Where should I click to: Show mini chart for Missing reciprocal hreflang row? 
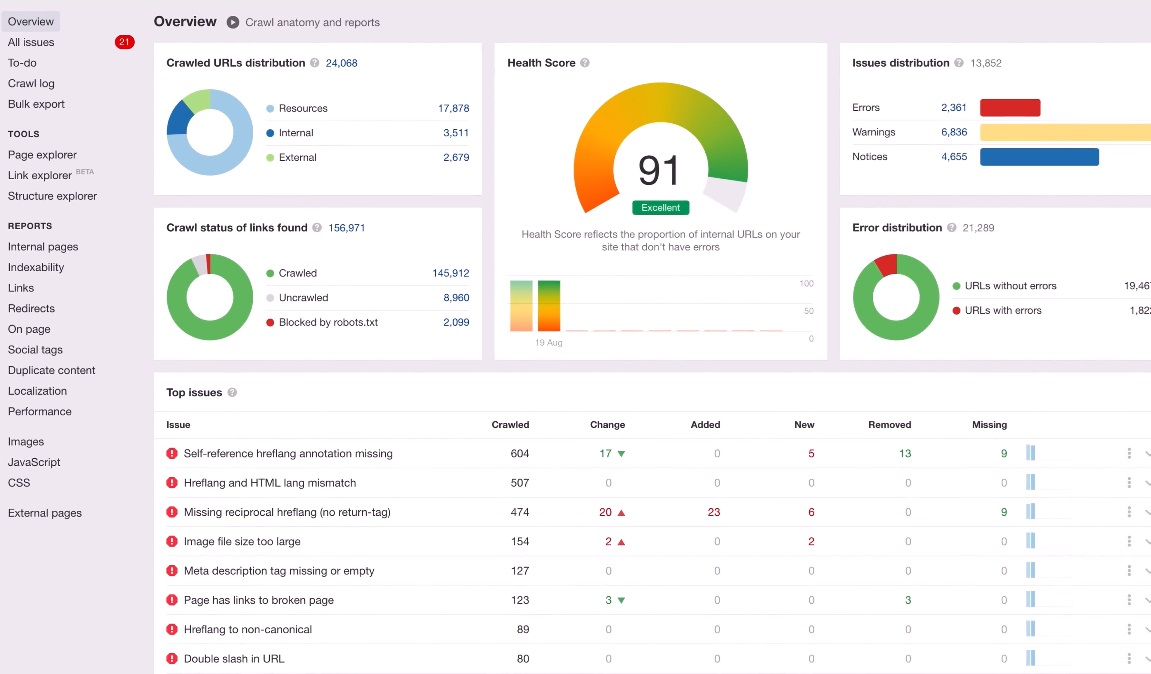[1031, 512]
